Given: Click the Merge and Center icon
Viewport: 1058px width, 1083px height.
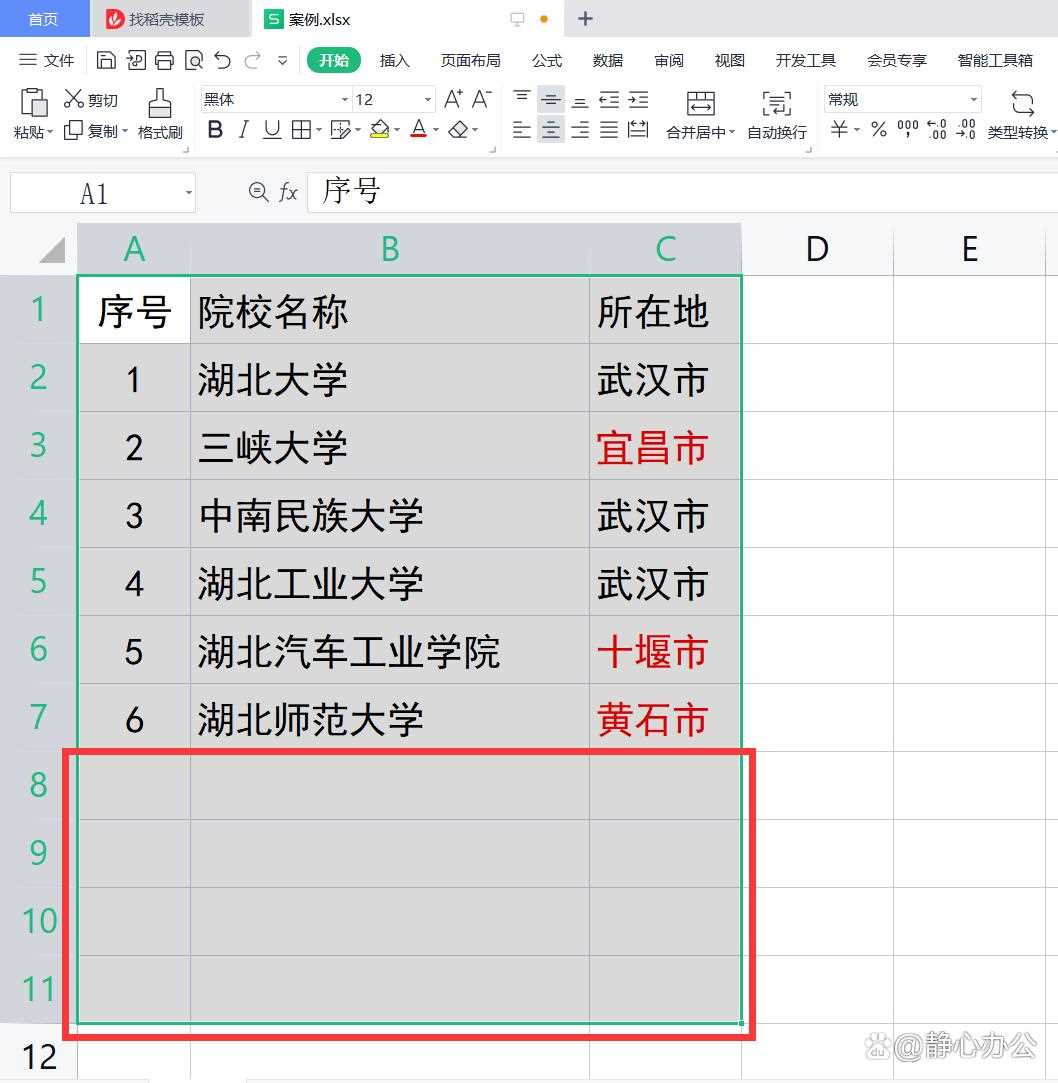Looking at the screenshot, I should (x=700, y=103).
